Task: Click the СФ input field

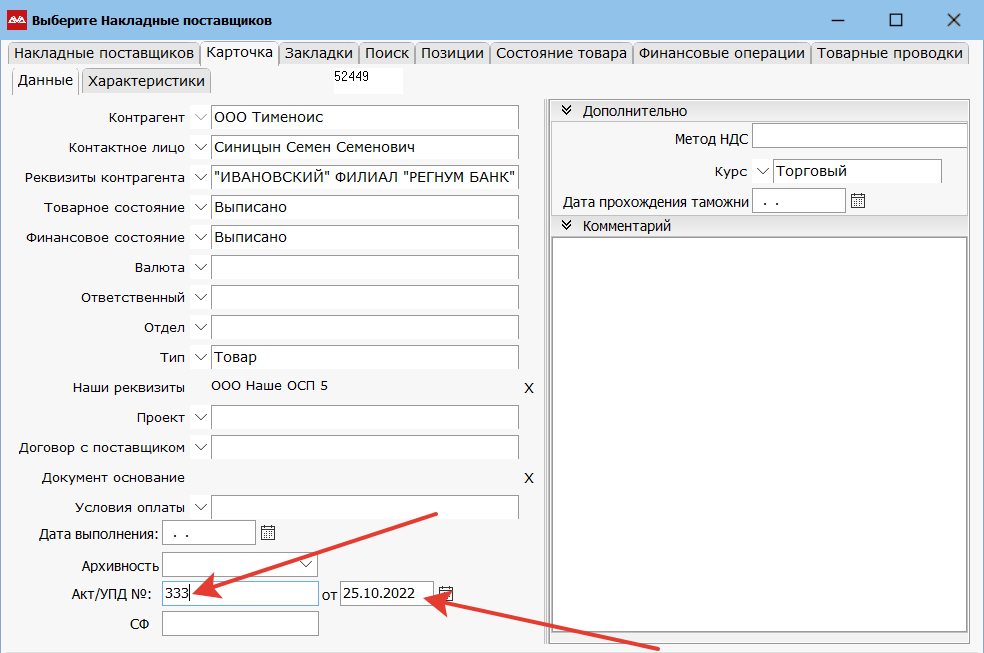Action: (x=240, y=624)
